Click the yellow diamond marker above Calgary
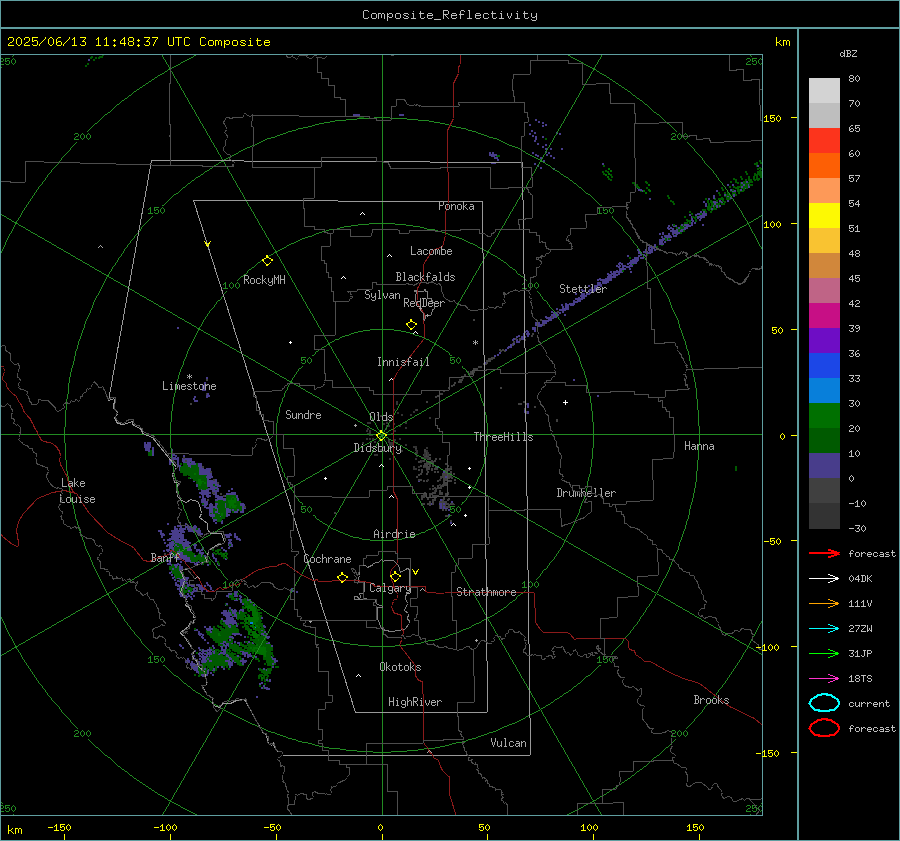900x841 pixels. tap(395, 576)
